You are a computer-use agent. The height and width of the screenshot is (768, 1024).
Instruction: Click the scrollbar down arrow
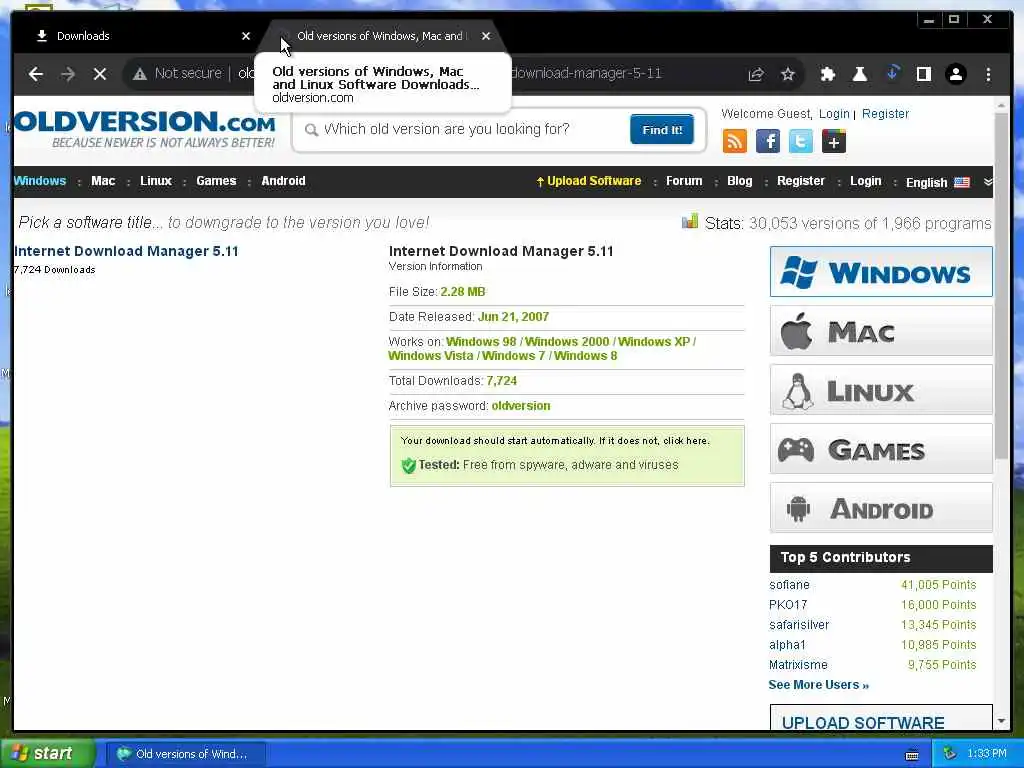pyautogui.click(x=1001, y=721)
